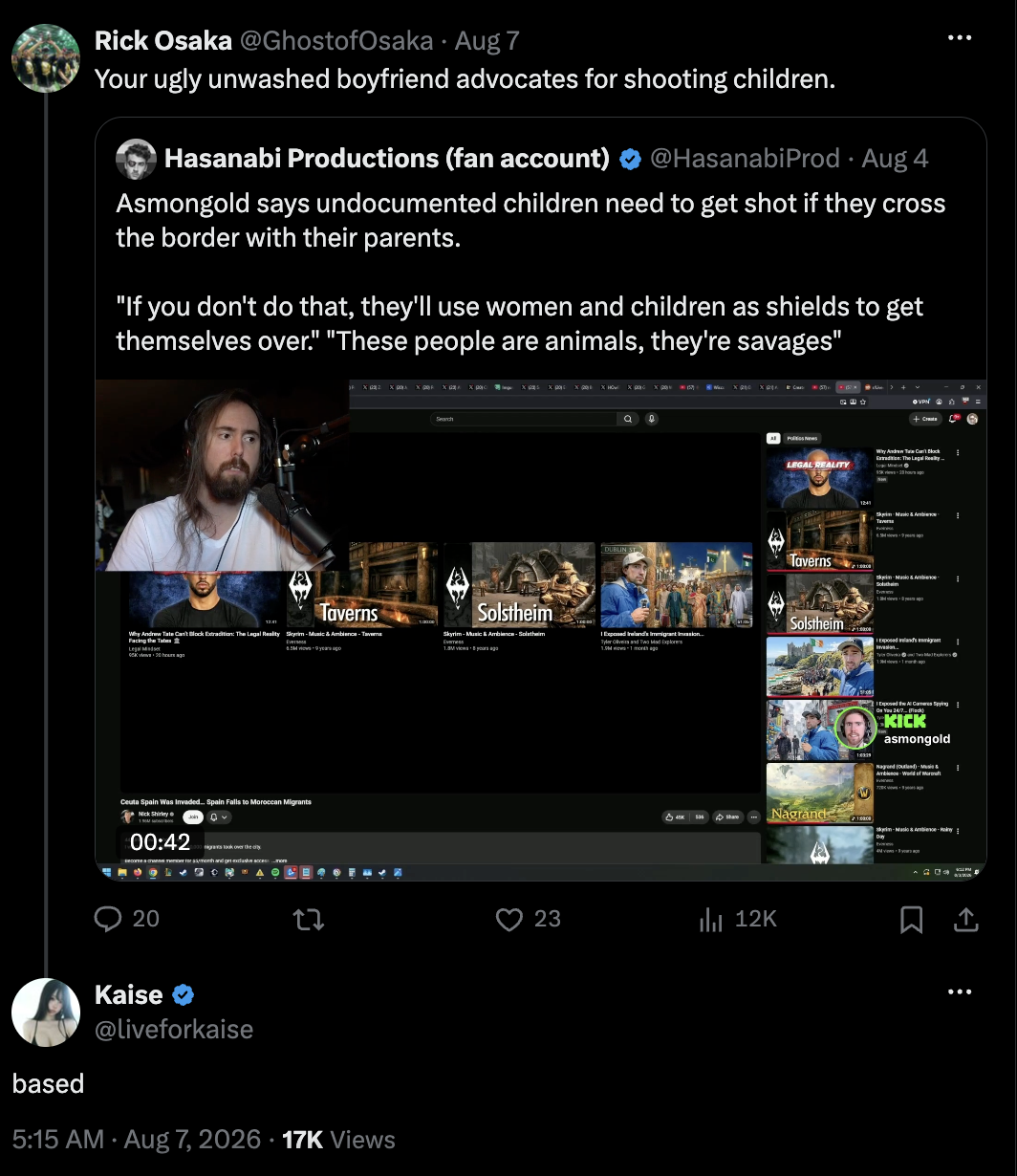Repost Rick Osaka's tweet using the retweet icon
The width and height of the screenshot is (1017, 1176).
(309, 919)
